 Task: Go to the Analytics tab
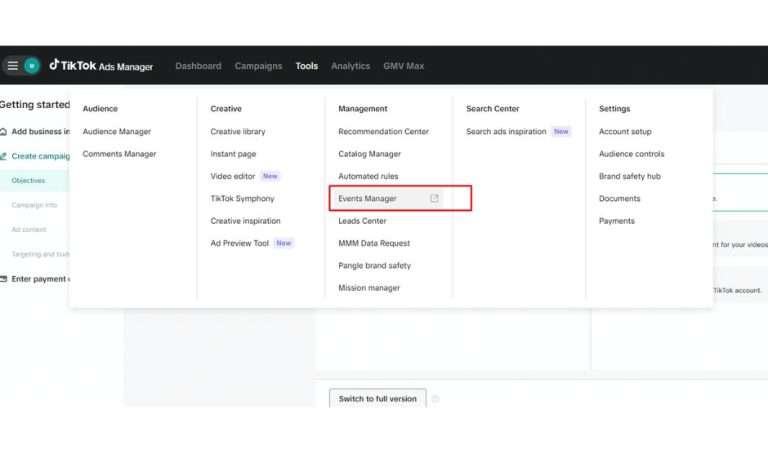pyautogui.click(x=350, y=66)
